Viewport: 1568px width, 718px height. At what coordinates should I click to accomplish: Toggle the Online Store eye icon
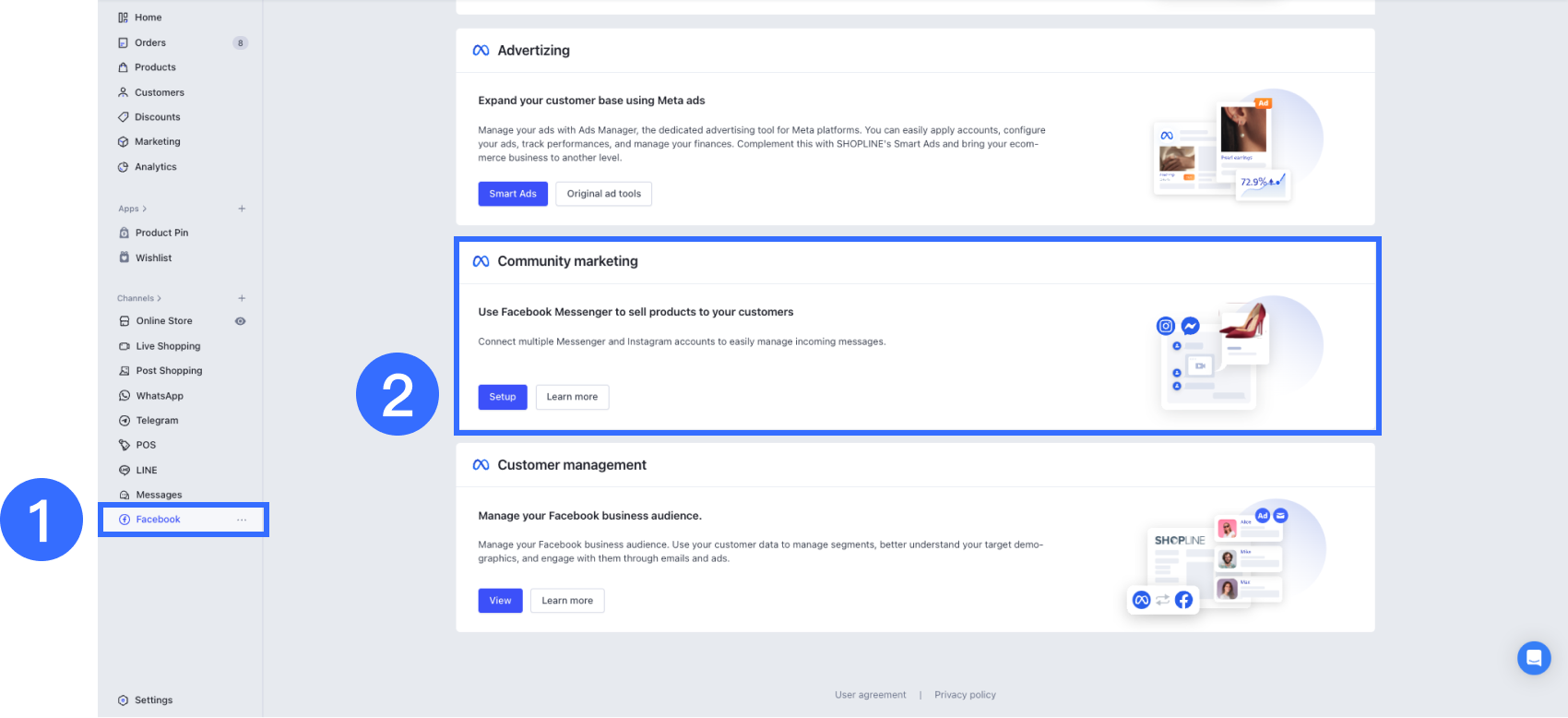click(241, 321)
